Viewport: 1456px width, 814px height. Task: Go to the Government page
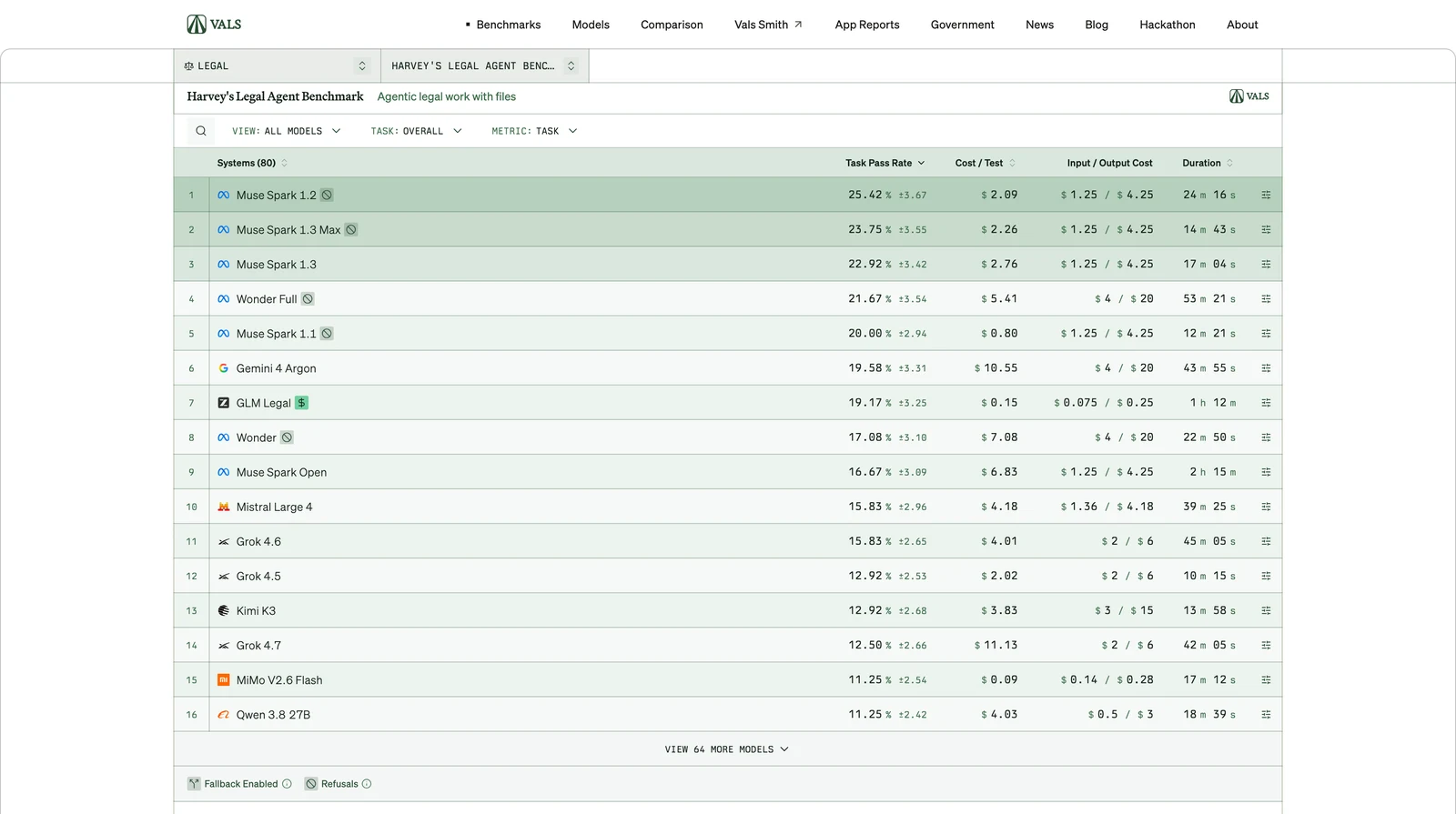[x=962, y=25]
